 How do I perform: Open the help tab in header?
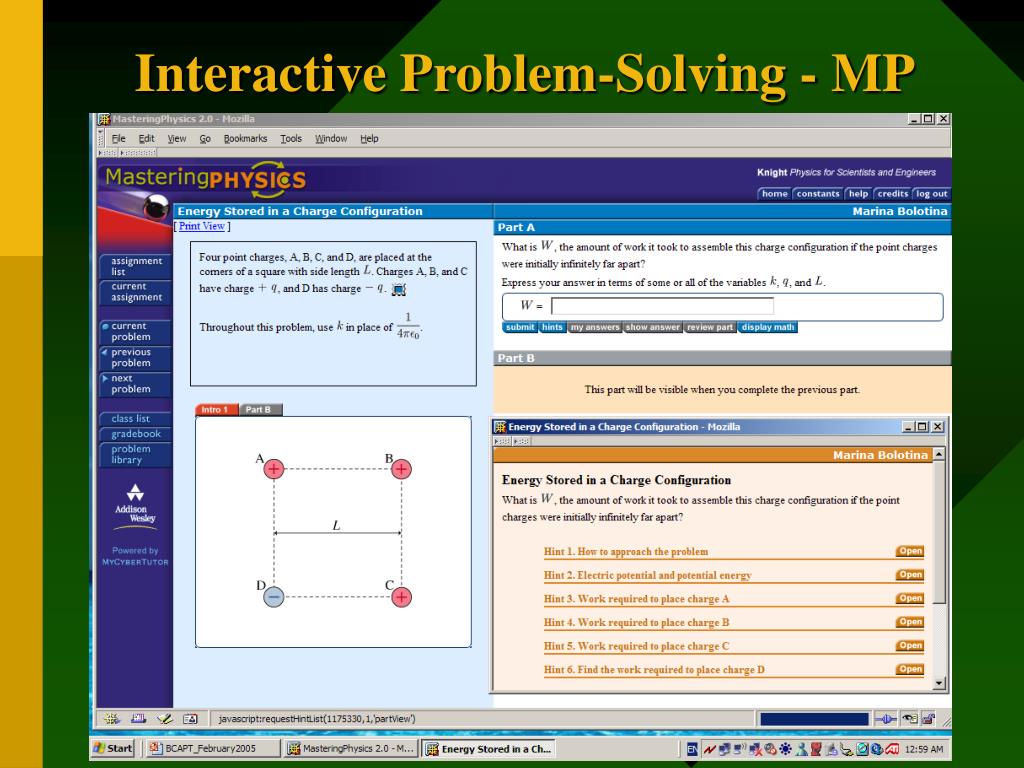(858, 194)
